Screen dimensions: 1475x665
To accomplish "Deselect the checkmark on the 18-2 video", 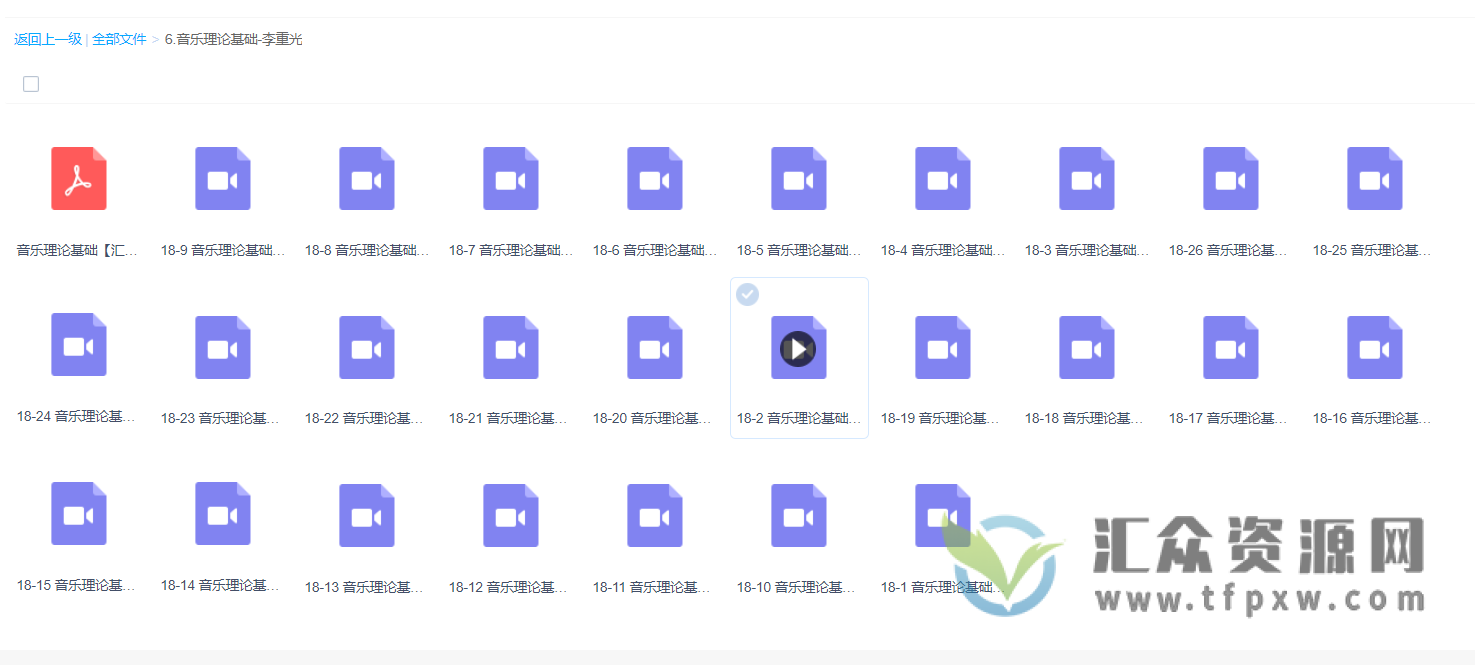I will point(747,294).
